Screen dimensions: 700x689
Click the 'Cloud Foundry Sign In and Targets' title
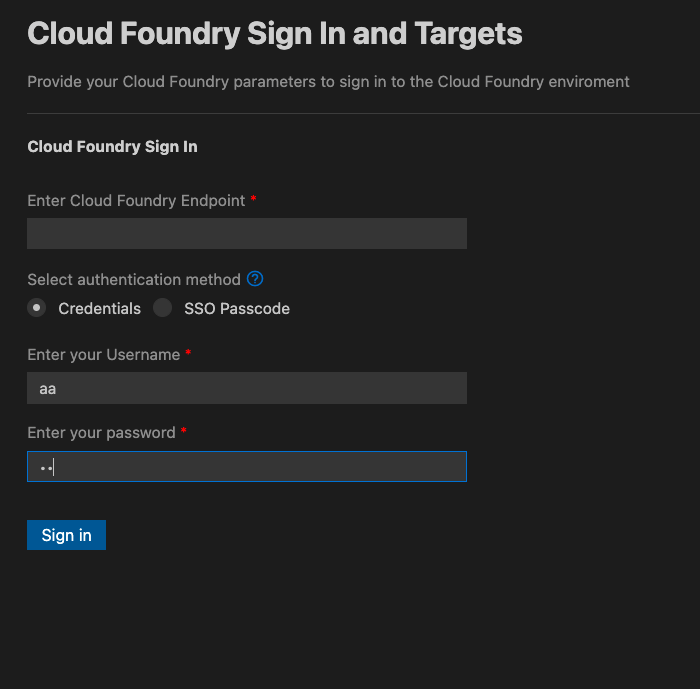tap(275, 34)
